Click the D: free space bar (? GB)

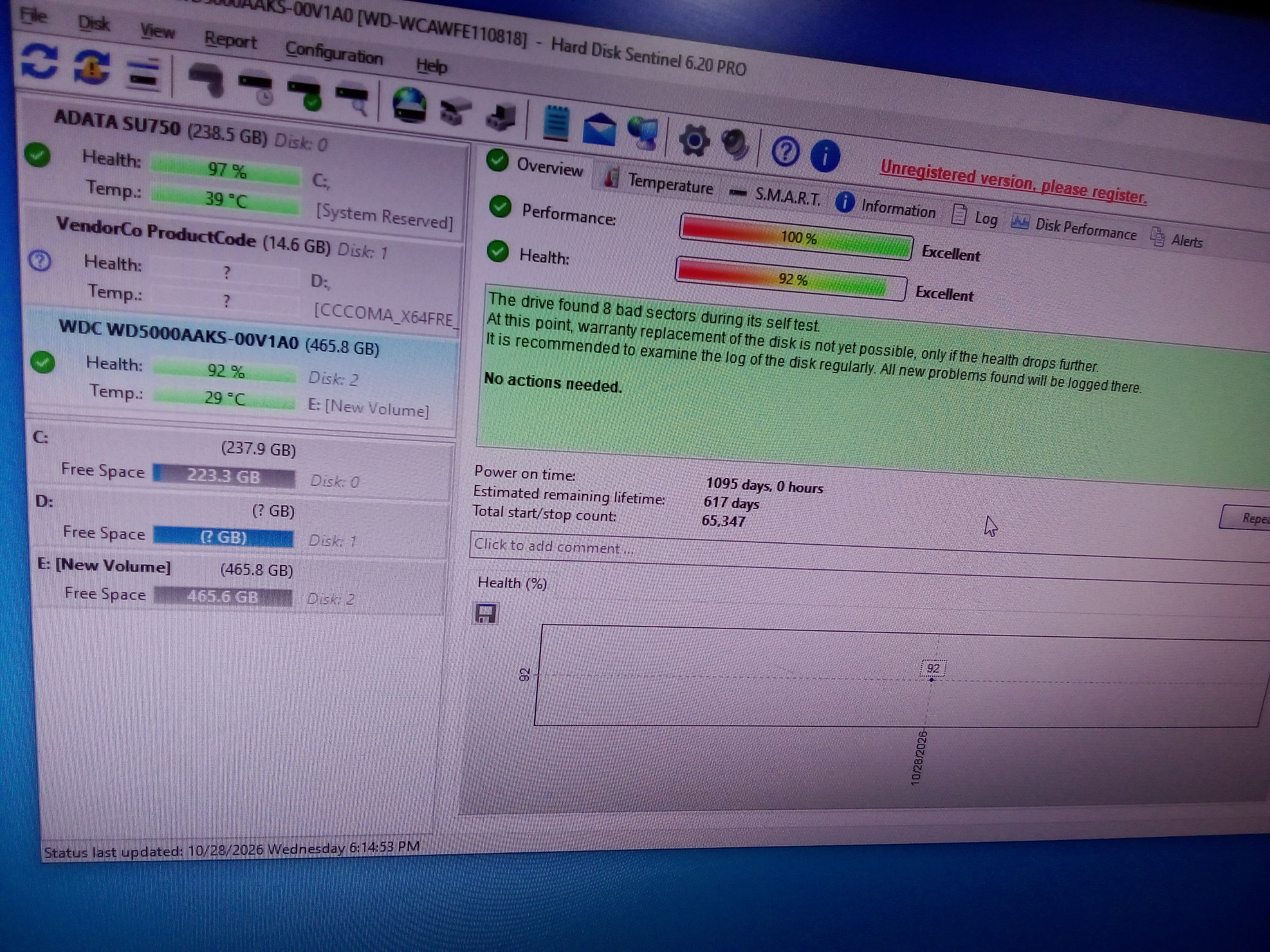[223, 536]
